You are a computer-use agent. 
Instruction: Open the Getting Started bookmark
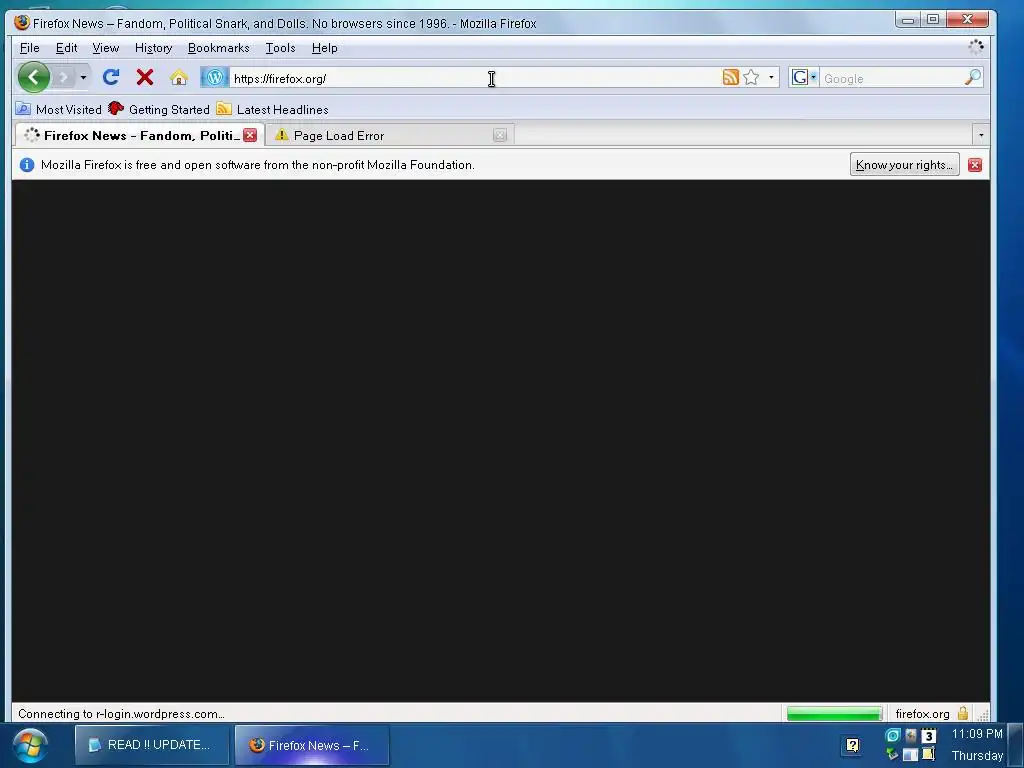(159, 109)
